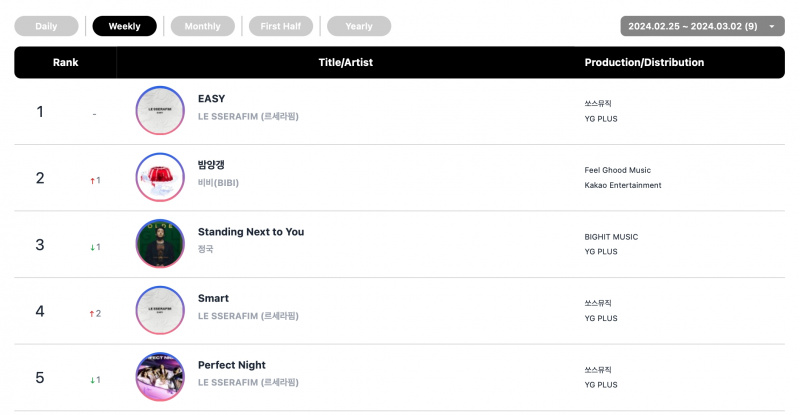The height and width of the screenshot is (415, 800).
Task: Click the red up arrow beside rank 2
Action: click(x=92, y=181)
